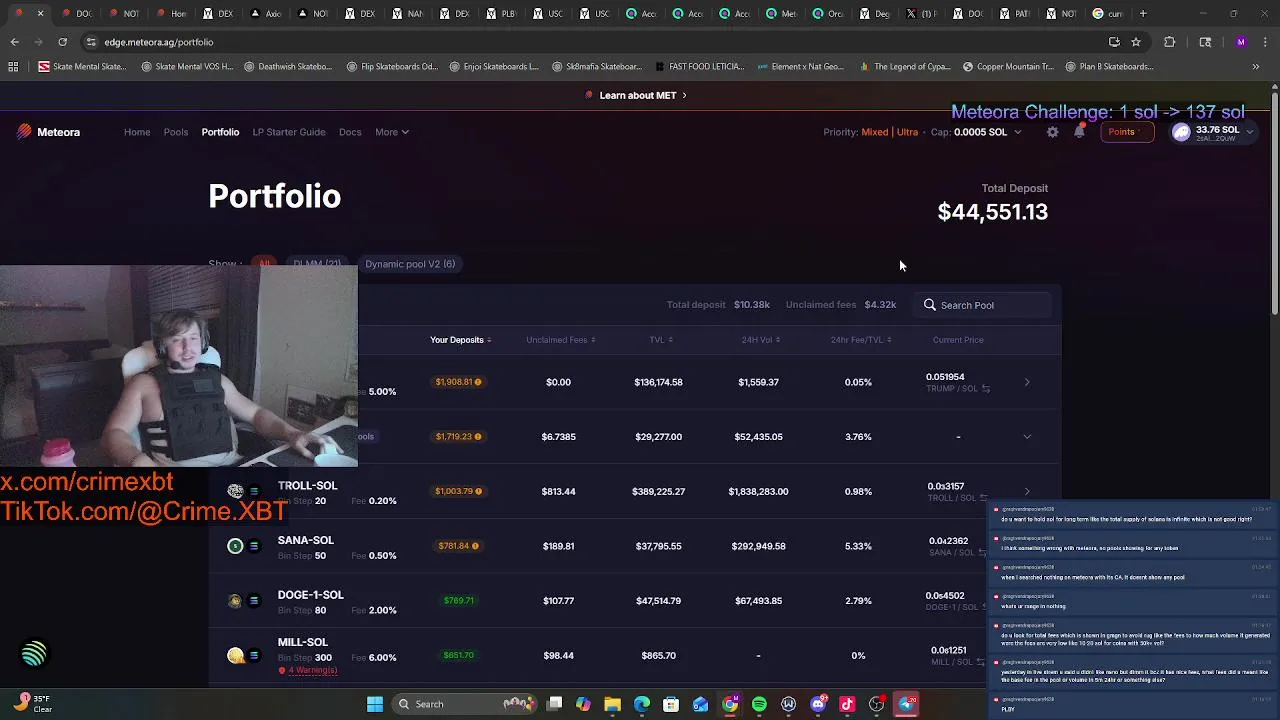Open the Chrome profile avatar
1280x720 pixels.
pos(1241,42)
